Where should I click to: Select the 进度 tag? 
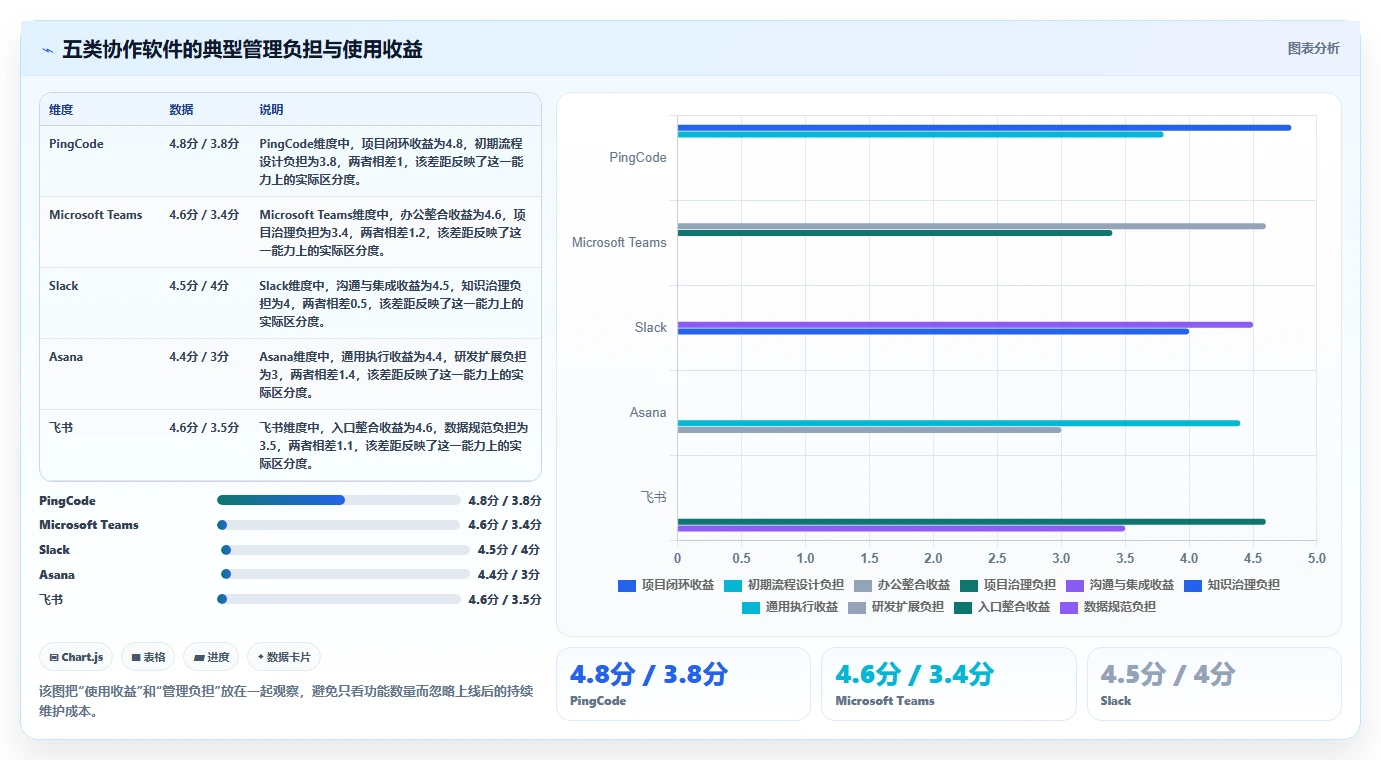pyautogui.click(x=211, y=657)
